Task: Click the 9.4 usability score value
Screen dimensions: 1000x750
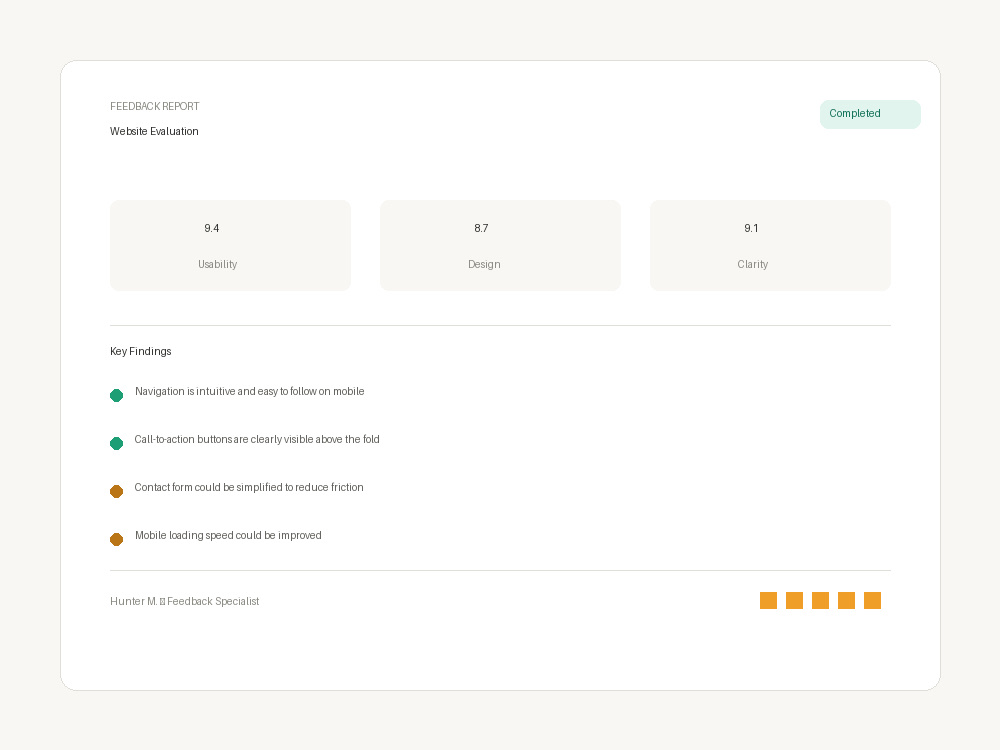Action: pos(212,228)
